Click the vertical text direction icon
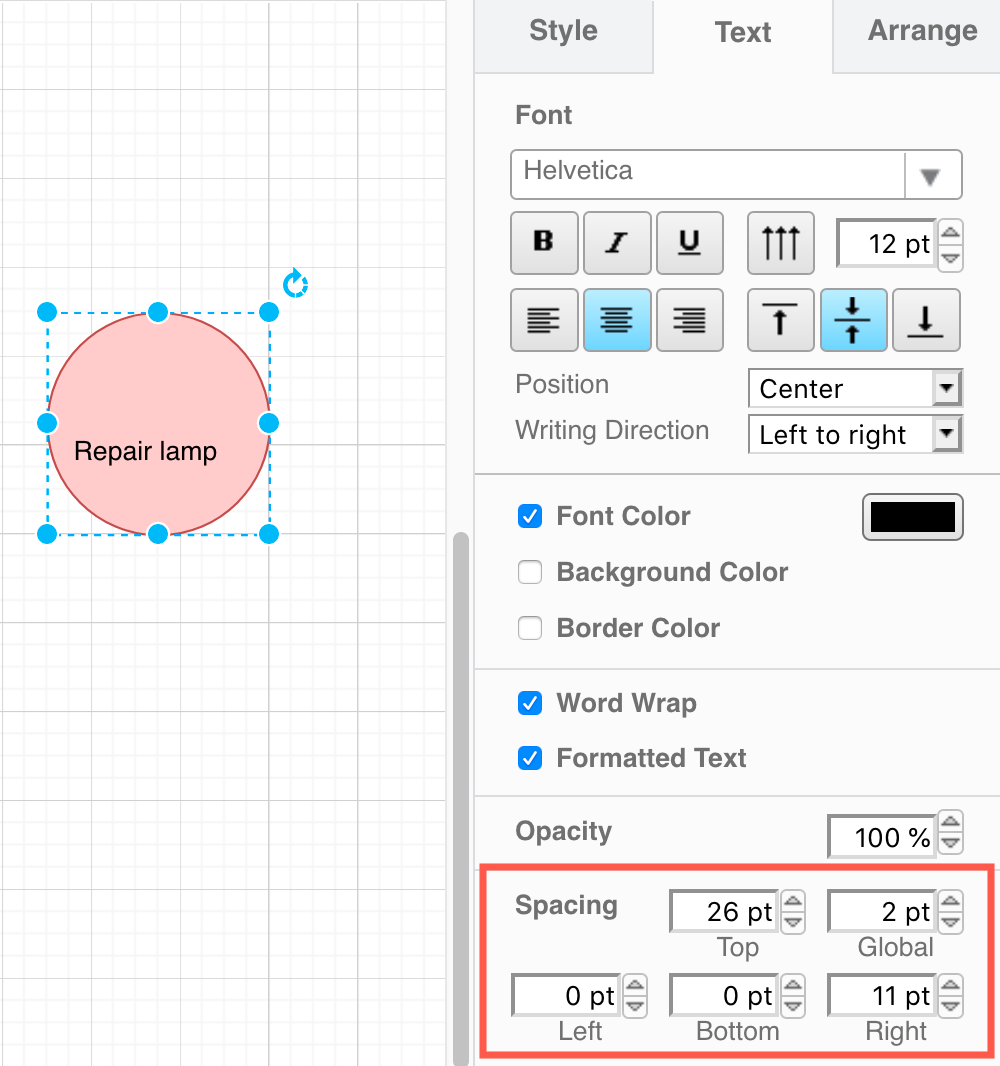The height and width of the screenshot is (1066, 1000). (x=780, y=242)
